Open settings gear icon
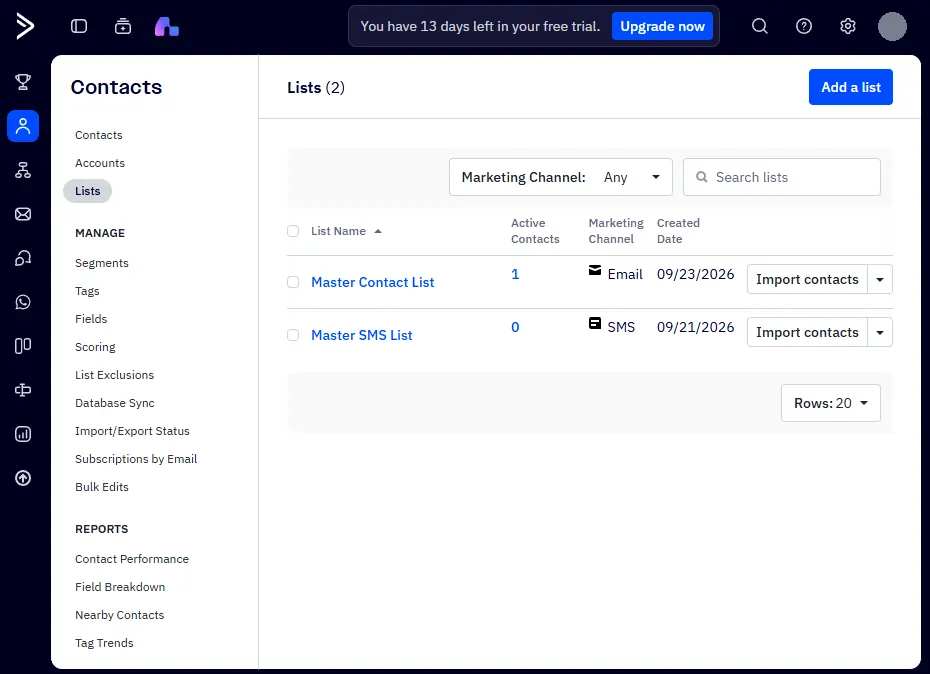Screen dimensions: 930x674 (x=848, y=26)
